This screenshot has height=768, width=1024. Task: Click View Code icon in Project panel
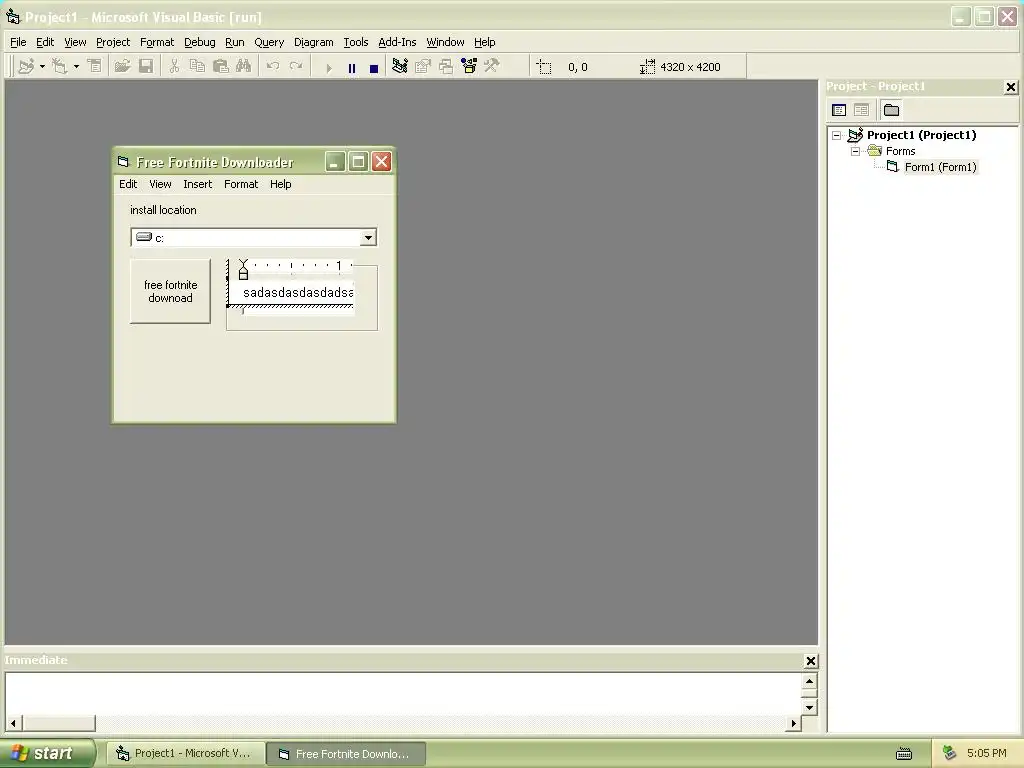(839, 110)
